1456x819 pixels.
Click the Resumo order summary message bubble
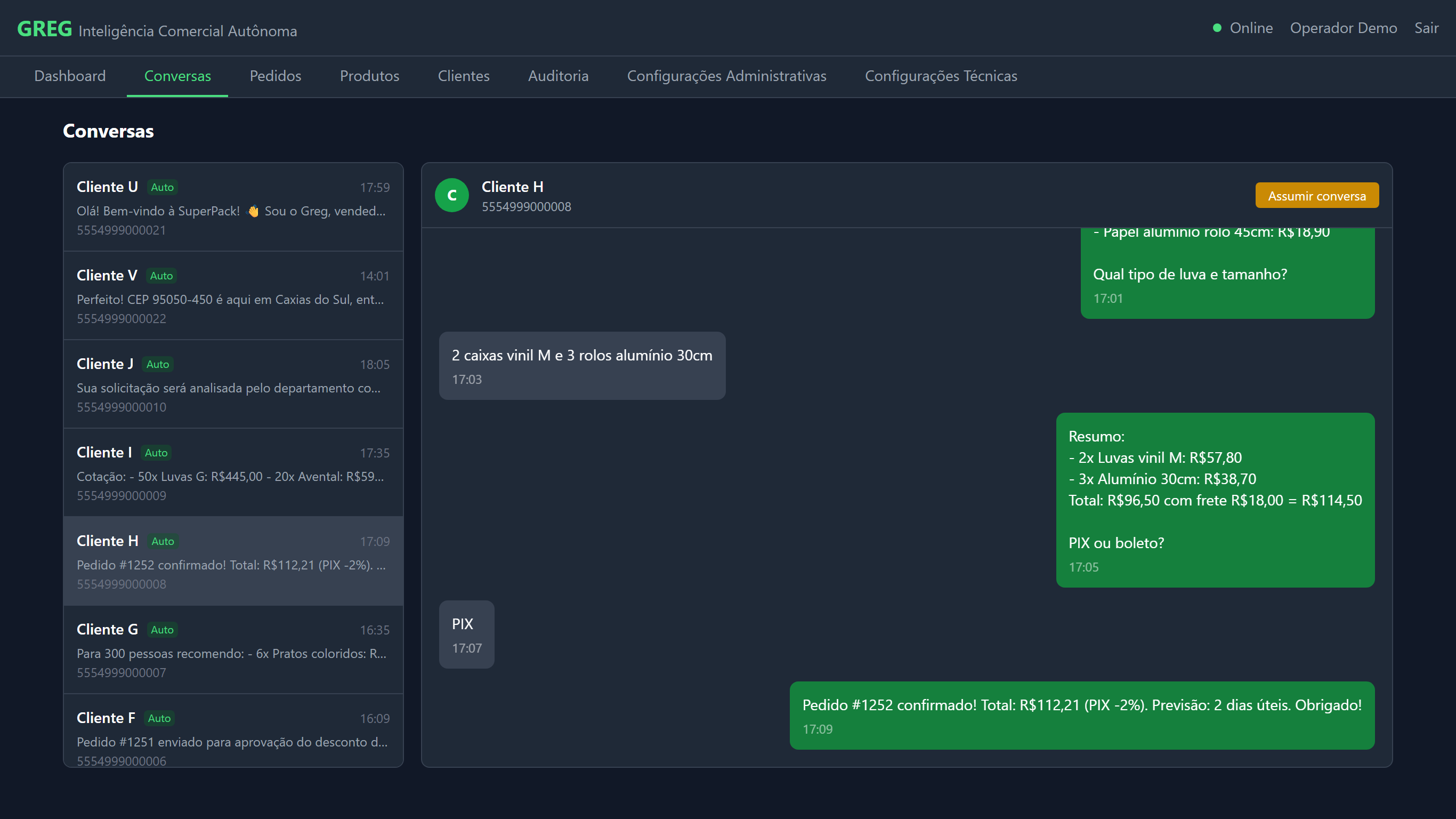pyautogui.click(x=1215, y=500)
